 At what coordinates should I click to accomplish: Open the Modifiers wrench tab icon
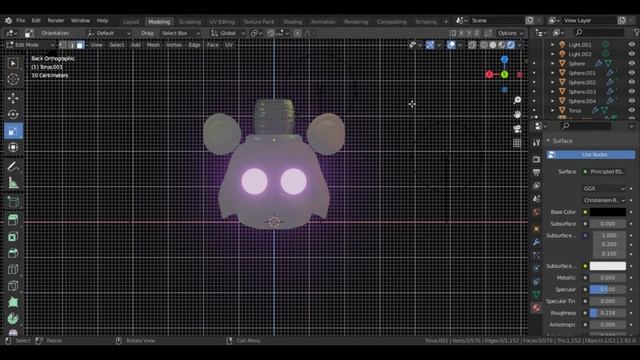(536, 242)
